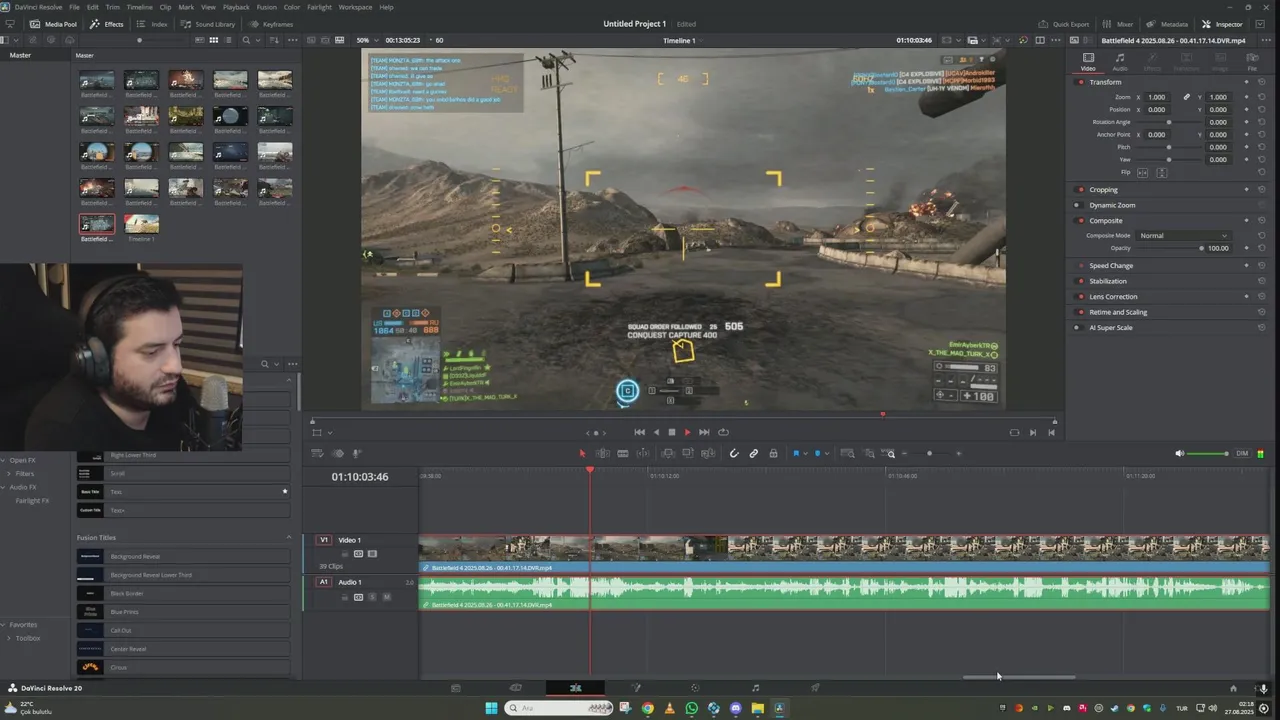Screen dimensions: 1280x720
Task: Switch to the Deliver page icon
Action: click(x=815, y=688)
